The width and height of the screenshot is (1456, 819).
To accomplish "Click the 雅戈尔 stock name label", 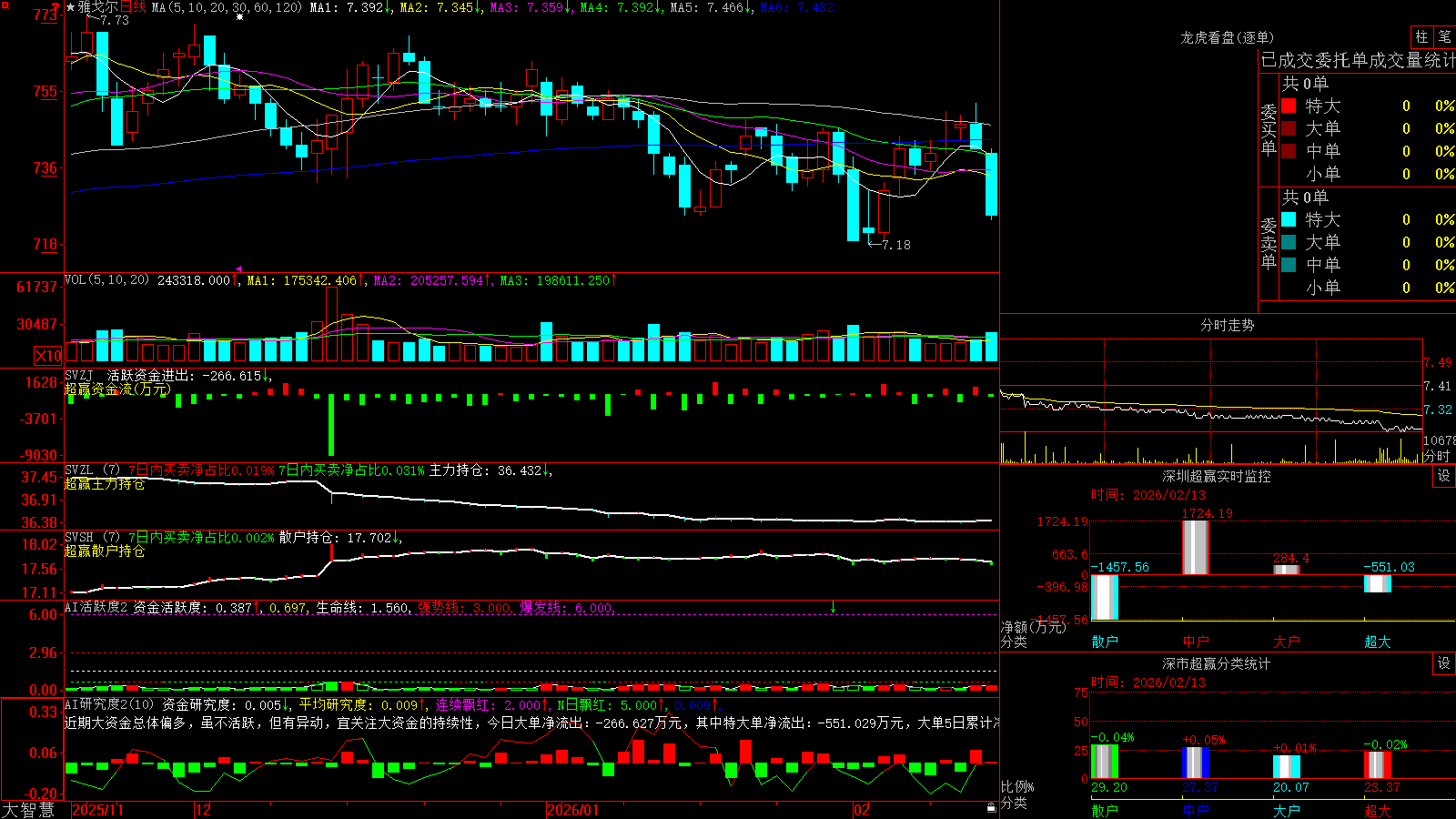I will pyautogui.click(x=97, y=7).
